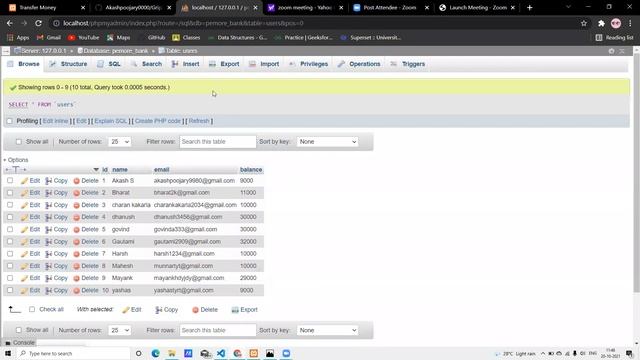640x360 pixels.
Task: Open File Explorer from the taskbar
Action: point(172,353)
